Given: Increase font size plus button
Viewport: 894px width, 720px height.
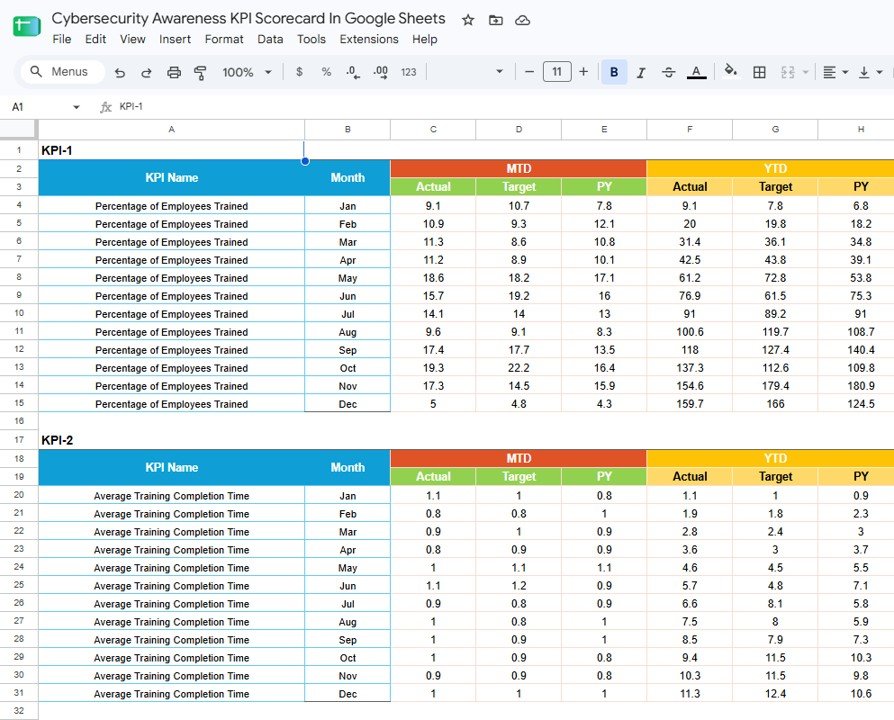Looking at the screenshot, I should [583, 72].
